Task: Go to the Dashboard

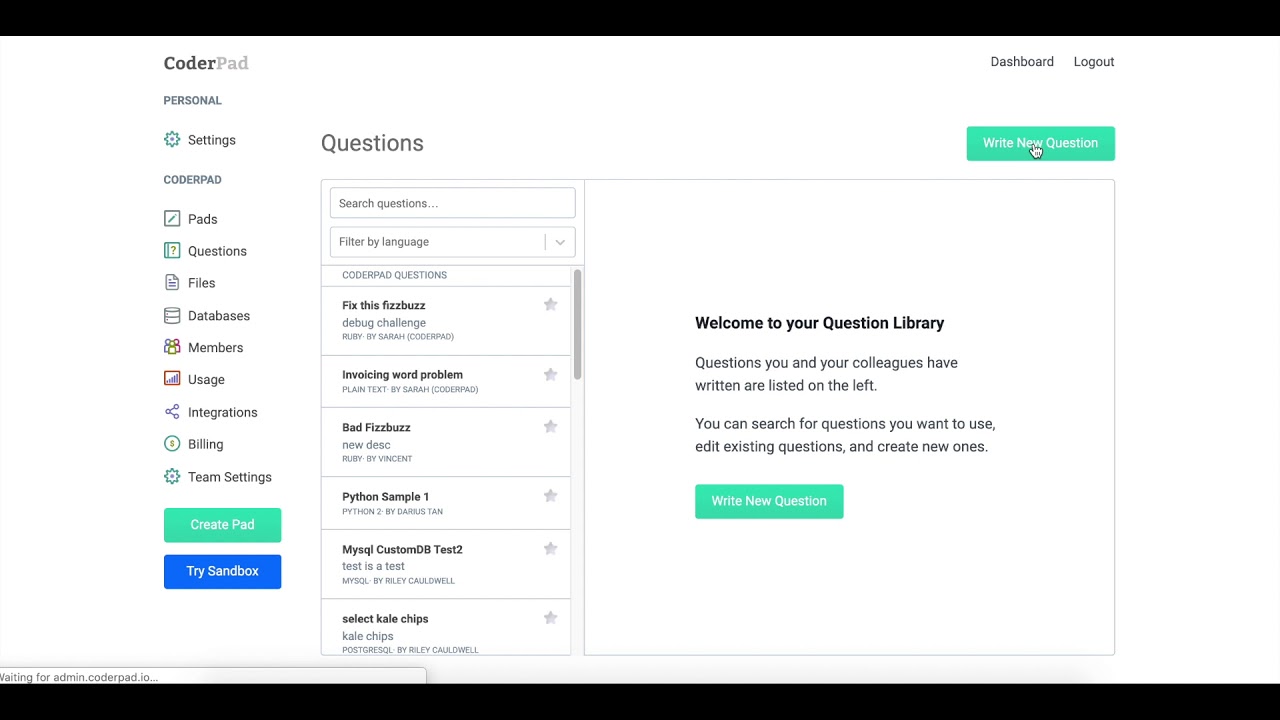Action: tap(1022, 61)
